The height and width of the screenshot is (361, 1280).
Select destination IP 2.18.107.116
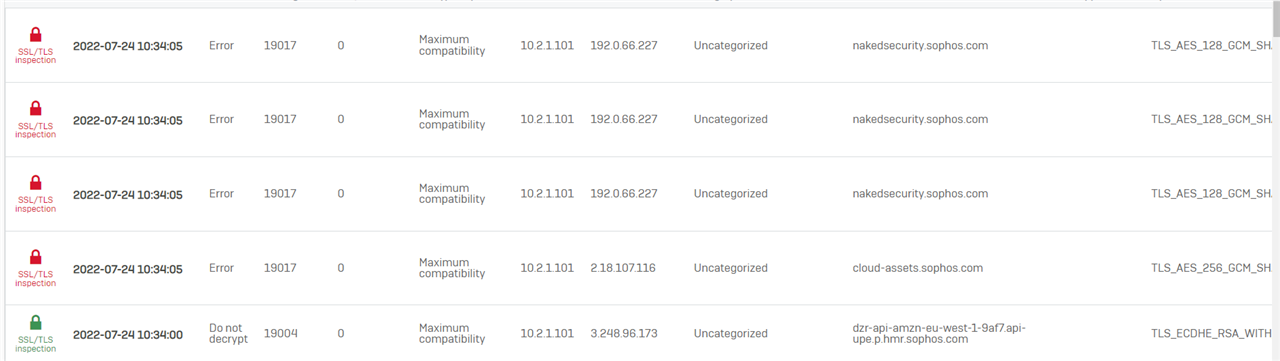(623, 268)
